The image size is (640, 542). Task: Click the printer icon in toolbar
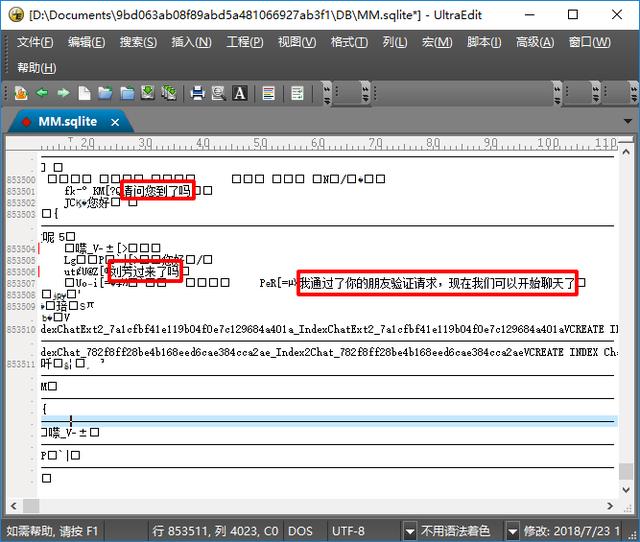pos(197,93)
